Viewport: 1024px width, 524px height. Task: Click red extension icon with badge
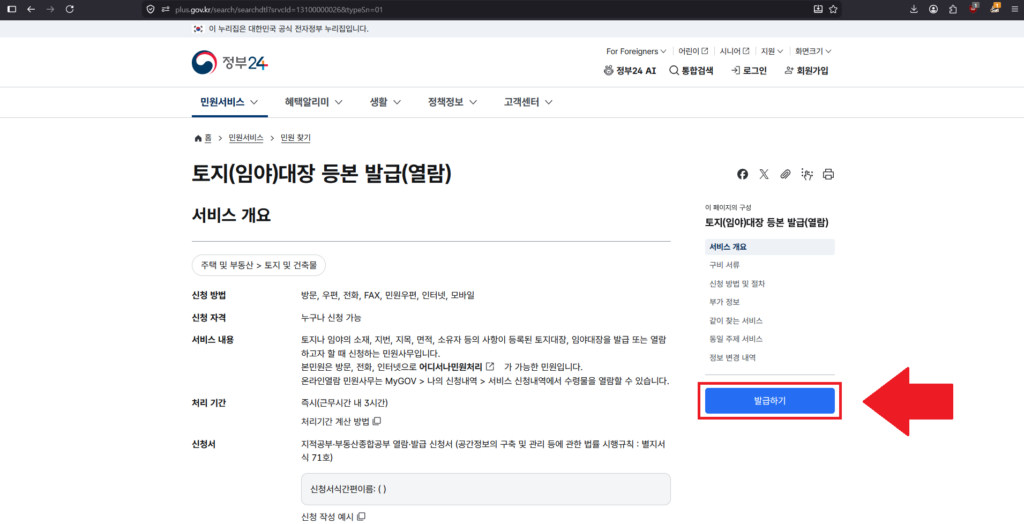pos(974,8)
